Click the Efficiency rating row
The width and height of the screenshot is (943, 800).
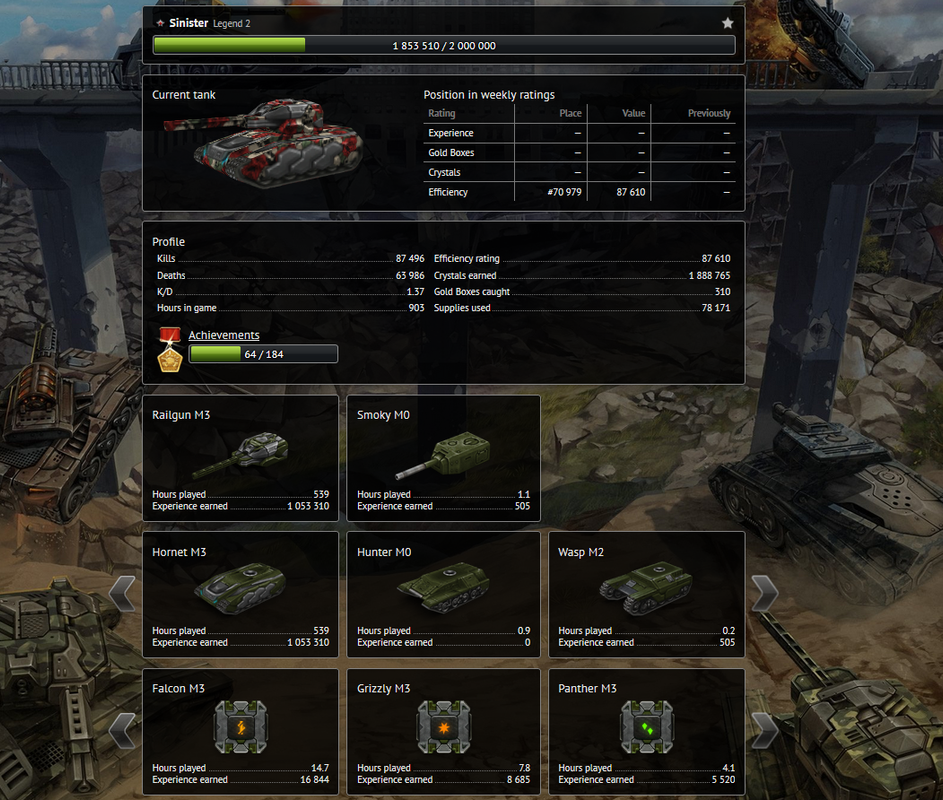click(x=582, y=259)
